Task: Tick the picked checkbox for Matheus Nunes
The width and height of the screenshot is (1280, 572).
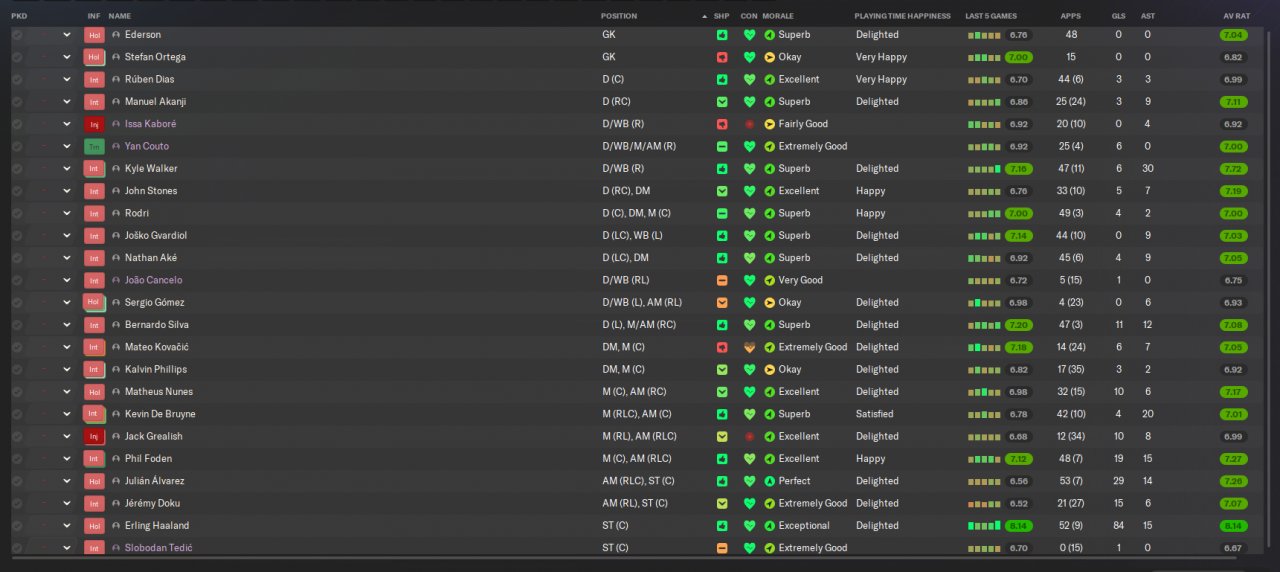Action: click(17, 392)
